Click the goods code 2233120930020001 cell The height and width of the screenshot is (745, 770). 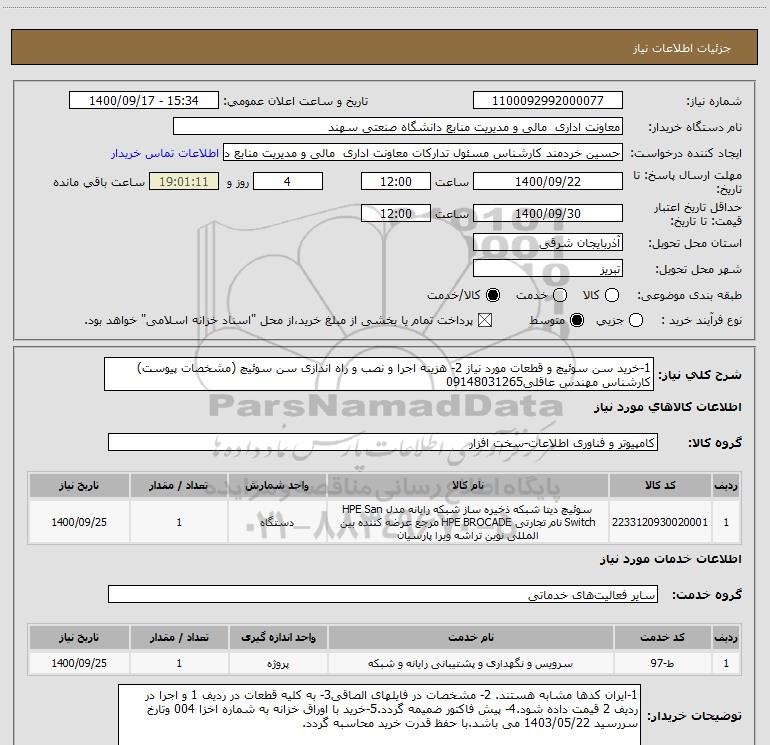pyautogui.click(x=660, y=522)
